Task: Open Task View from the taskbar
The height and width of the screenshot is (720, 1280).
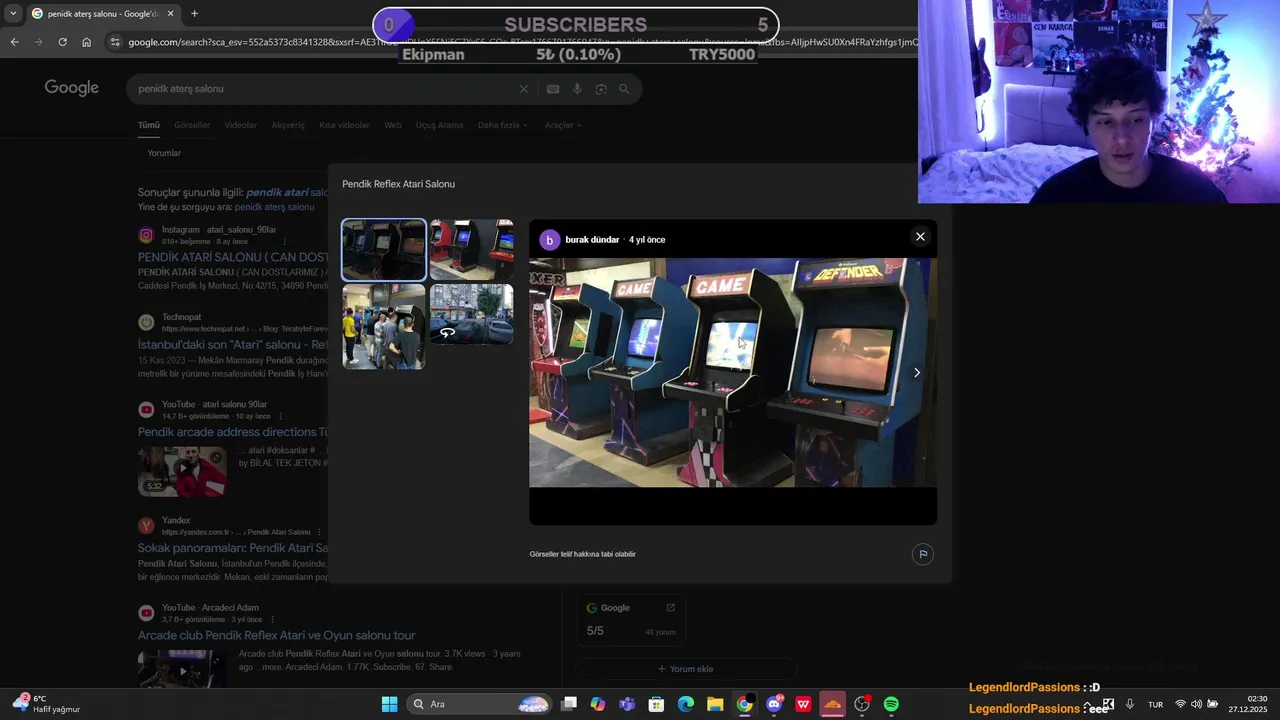Action: [x=569, y=704]
